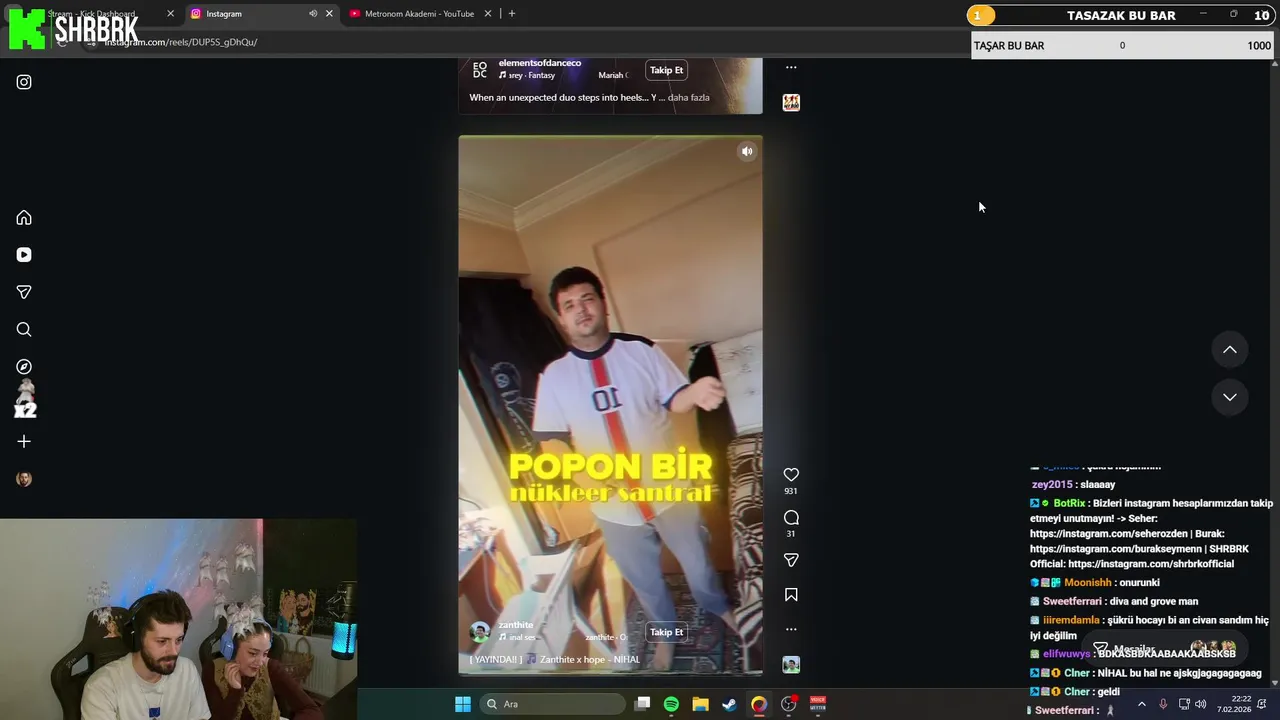Open the notifications bell in taskbar
1280x720 pixels.
[x=1262, y=704]
